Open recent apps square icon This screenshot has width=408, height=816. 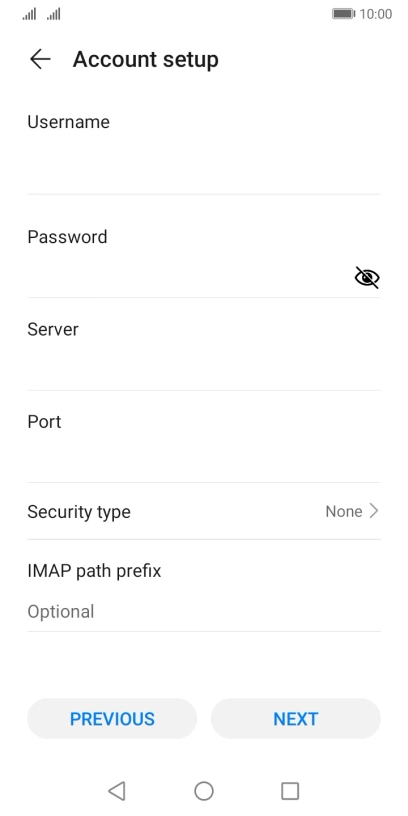[290, 791]
